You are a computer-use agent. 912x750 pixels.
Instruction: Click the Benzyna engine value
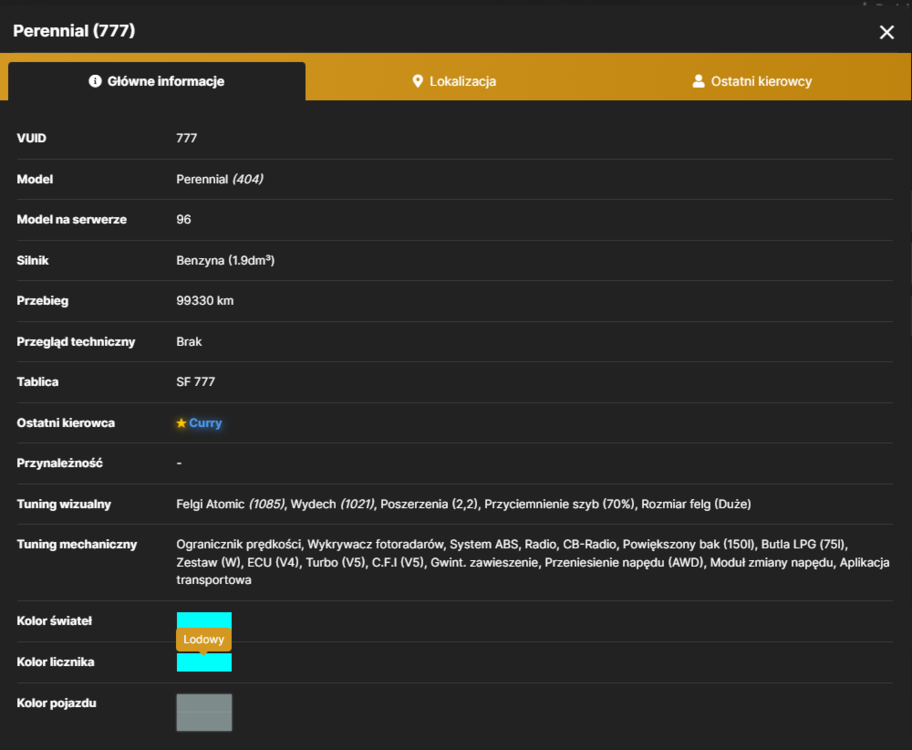(x=225, y=260)
